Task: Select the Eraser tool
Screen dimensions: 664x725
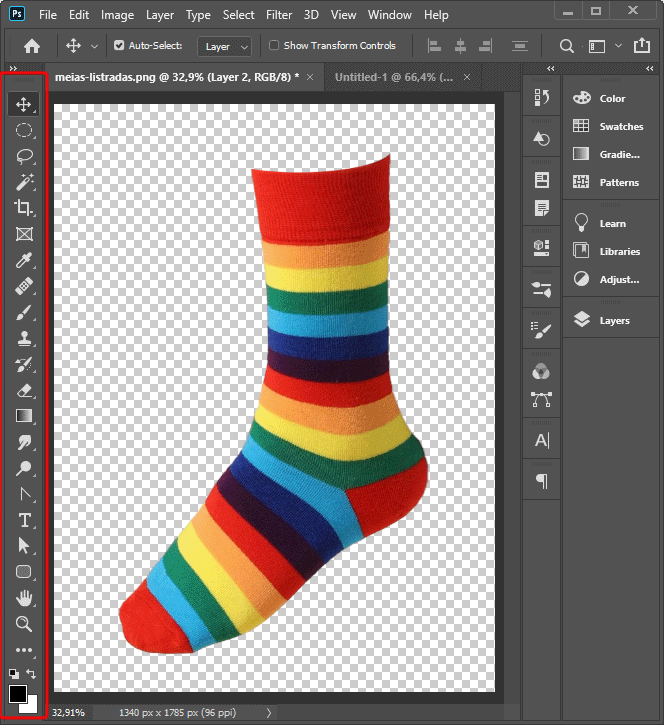Action: click(24, 391)
